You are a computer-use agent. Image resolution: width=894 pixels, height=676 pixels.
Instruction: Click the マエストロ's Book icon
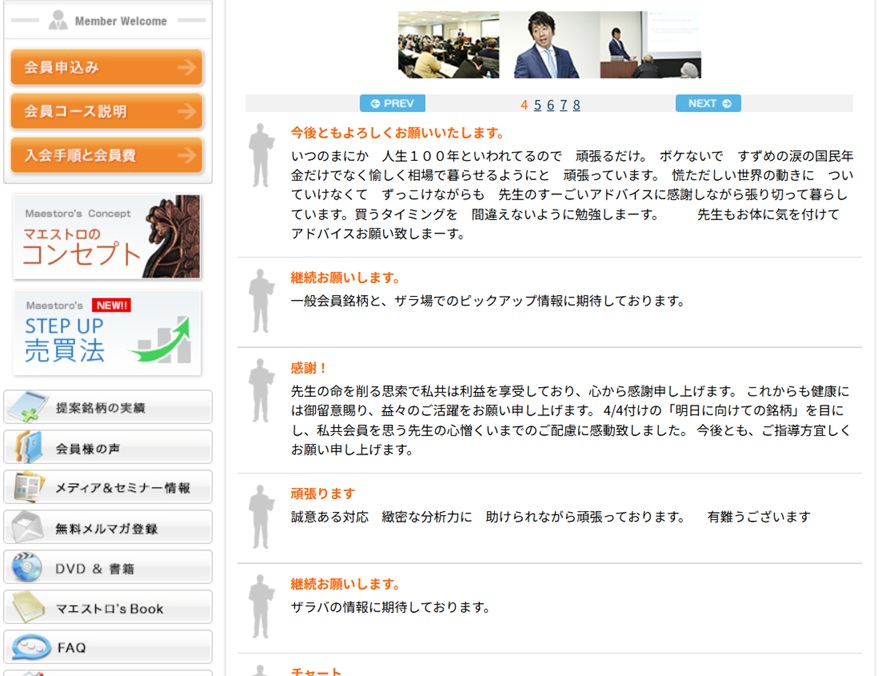(x=27, y=608)
